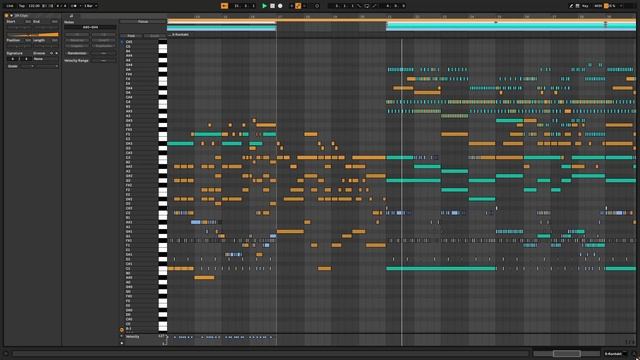Image resolution: width=640 pixels, height=360 pixels.
Task: Toggle the Scale button beside Fold
Action: (154, 36)
